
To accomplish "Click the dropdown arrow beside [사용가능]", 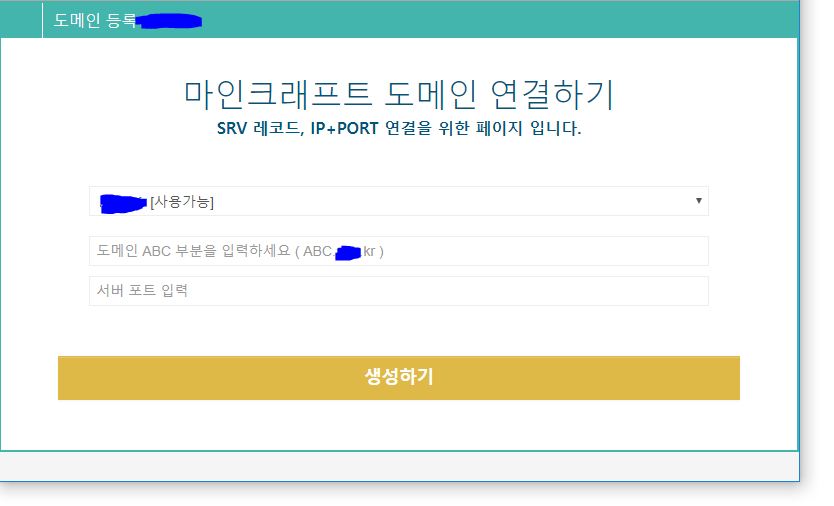I will (x=698, y=201).
